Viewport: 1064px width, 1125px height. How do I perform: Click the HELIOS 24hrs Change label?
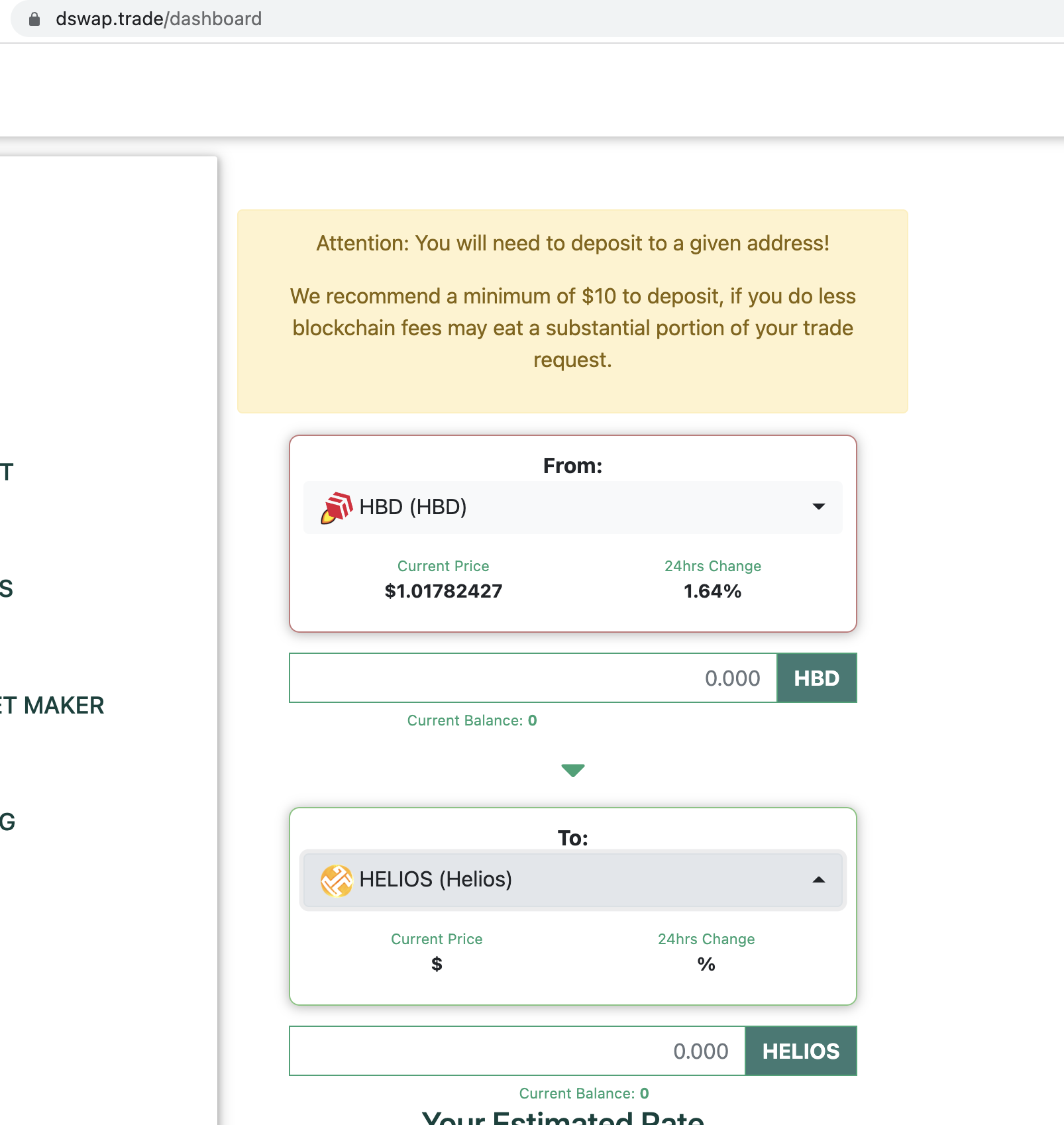(706, 939)
